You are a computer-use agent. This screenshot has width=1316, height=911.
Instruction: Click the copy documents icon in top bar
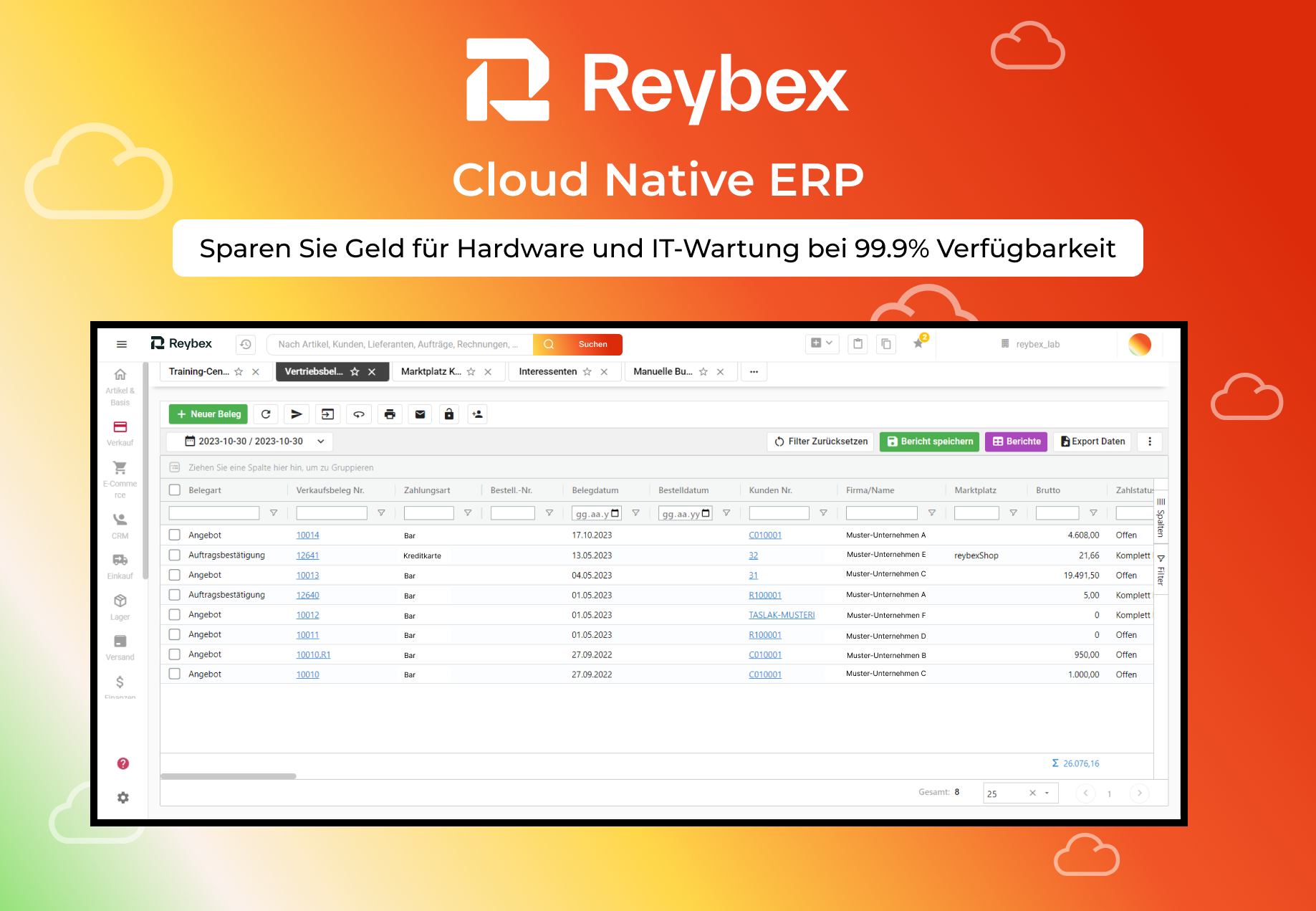(x=886, y=344)
